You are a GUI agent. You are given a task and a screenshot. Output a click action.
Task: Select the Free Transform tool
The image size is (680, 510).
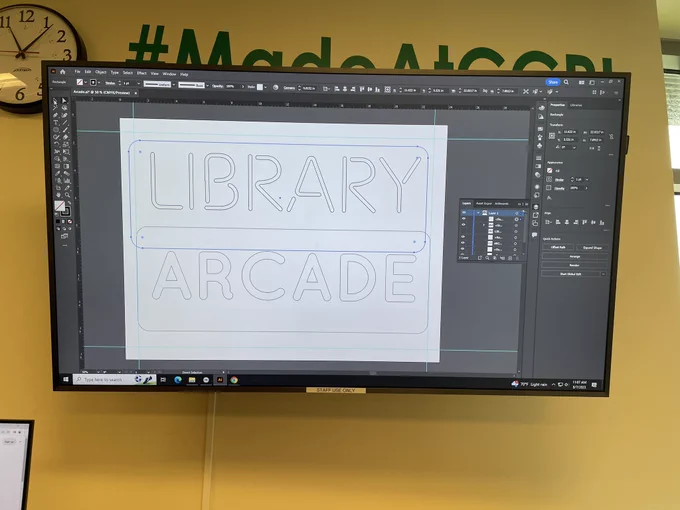pos(66,152)
